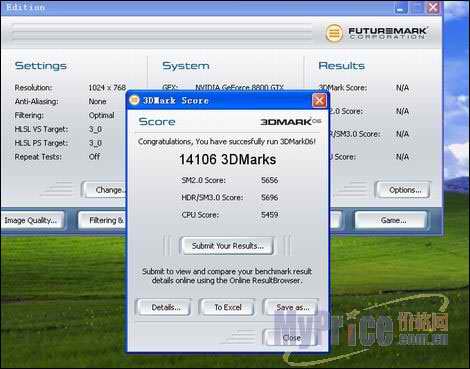
Task: Click 3DMark Score N/A value
Action: pyautogui.click(x=402, y=88)
